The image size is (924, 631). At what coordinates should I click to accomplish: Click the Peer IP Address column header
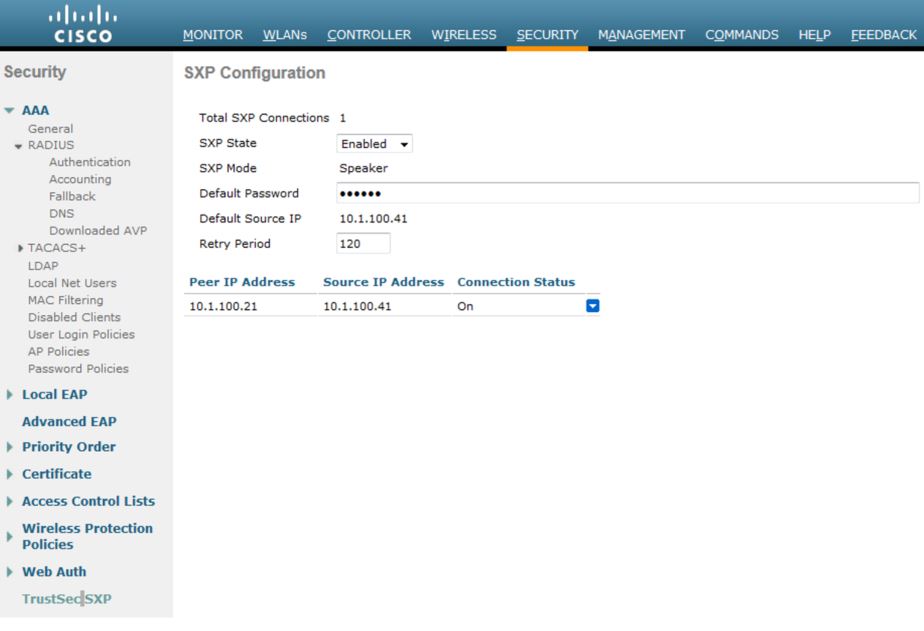click(x=242, y=282)
